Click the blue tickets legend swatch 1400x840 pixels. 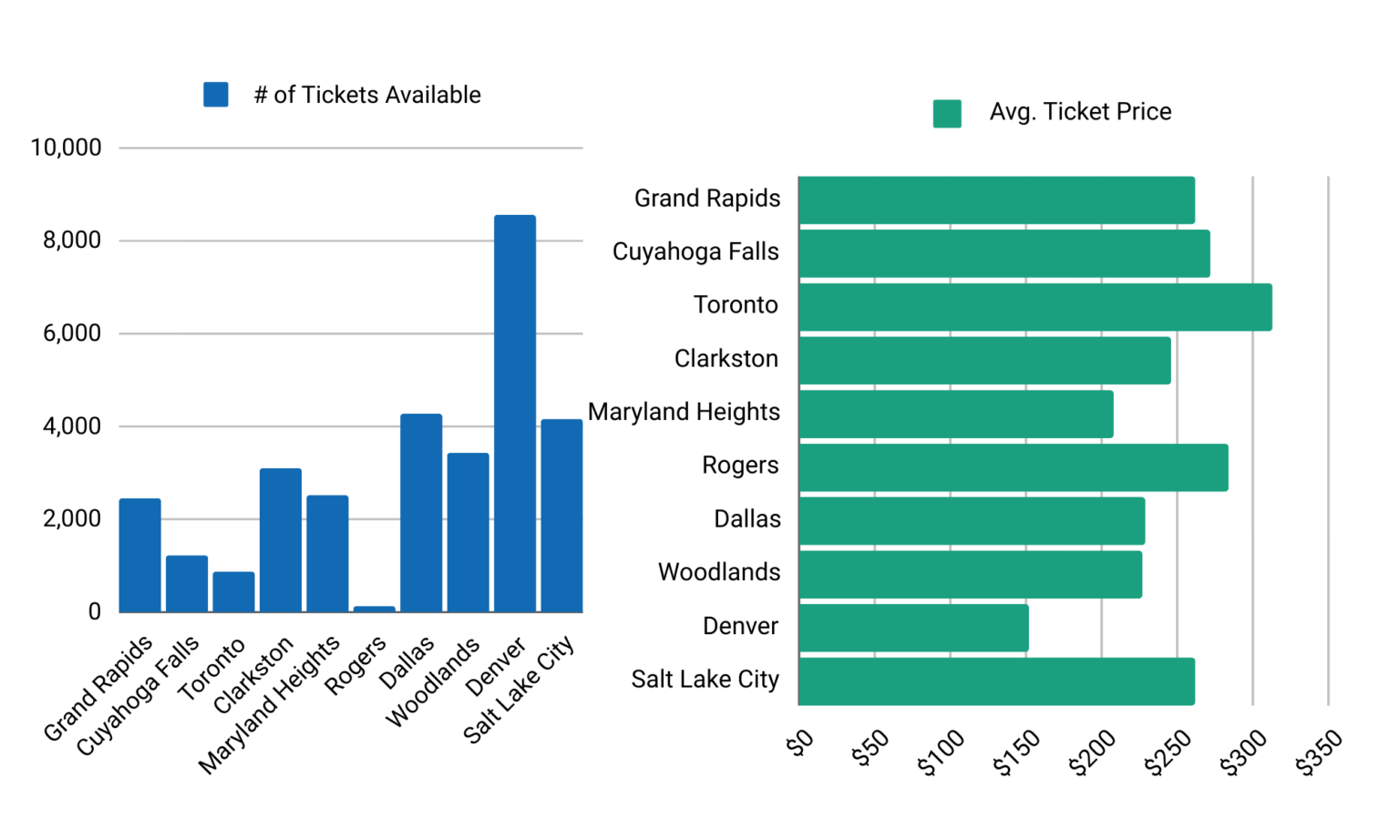pos(216,95)
